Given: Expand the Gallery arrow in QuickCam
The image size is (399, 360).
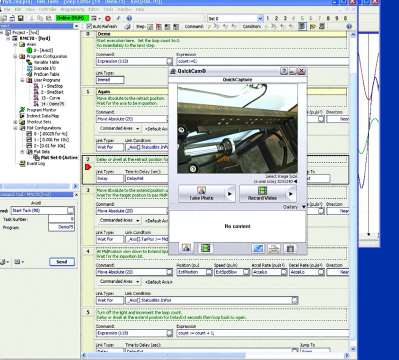Looking at the screenshot, I should pos(303,207).
